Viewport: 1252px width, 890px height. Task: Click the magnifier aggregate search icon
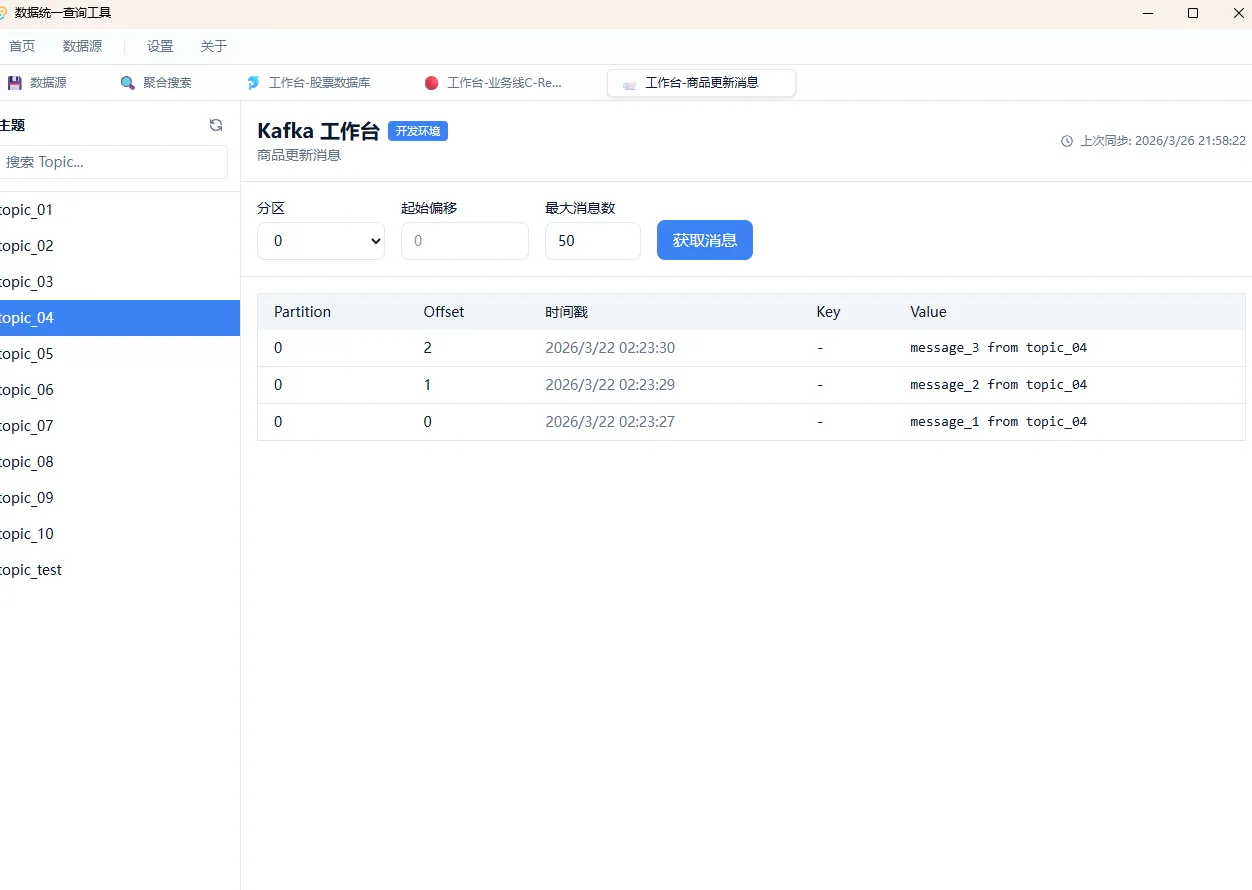pyautogui.click(x=128, y=83)
